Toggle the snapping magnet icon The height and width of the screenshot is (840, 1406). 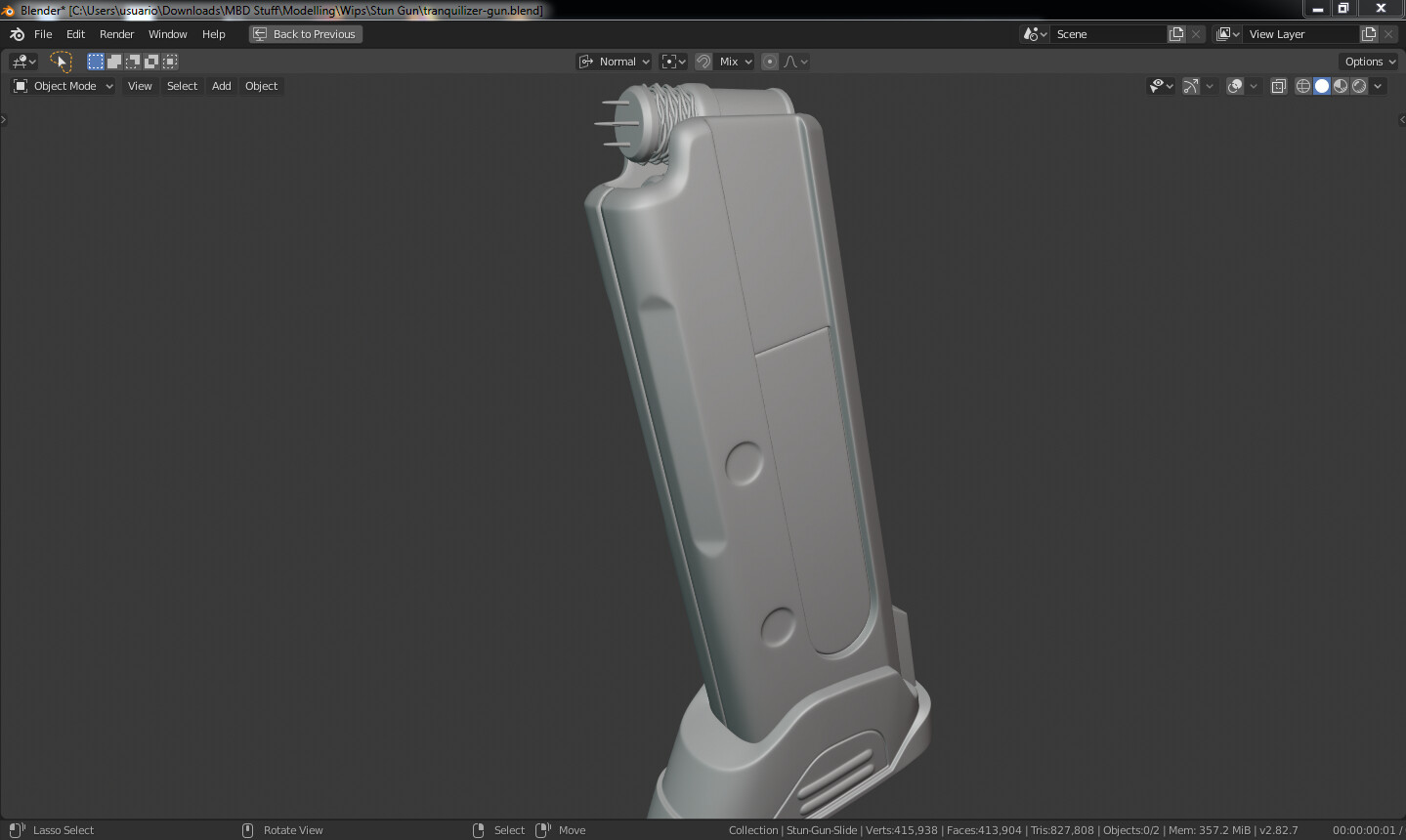tap(703, 62)
